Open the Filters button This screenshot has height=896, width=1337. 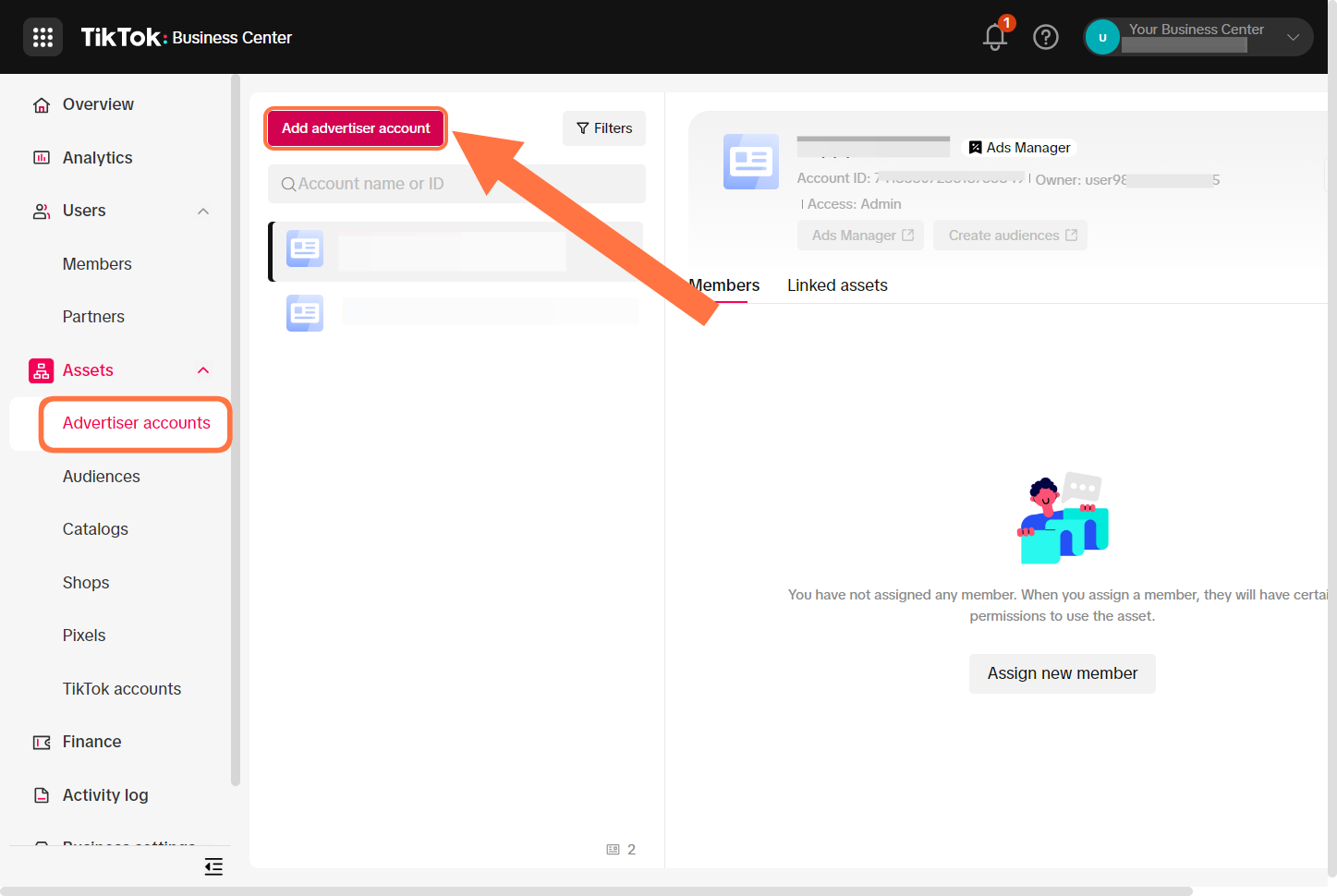click(604, 128)
